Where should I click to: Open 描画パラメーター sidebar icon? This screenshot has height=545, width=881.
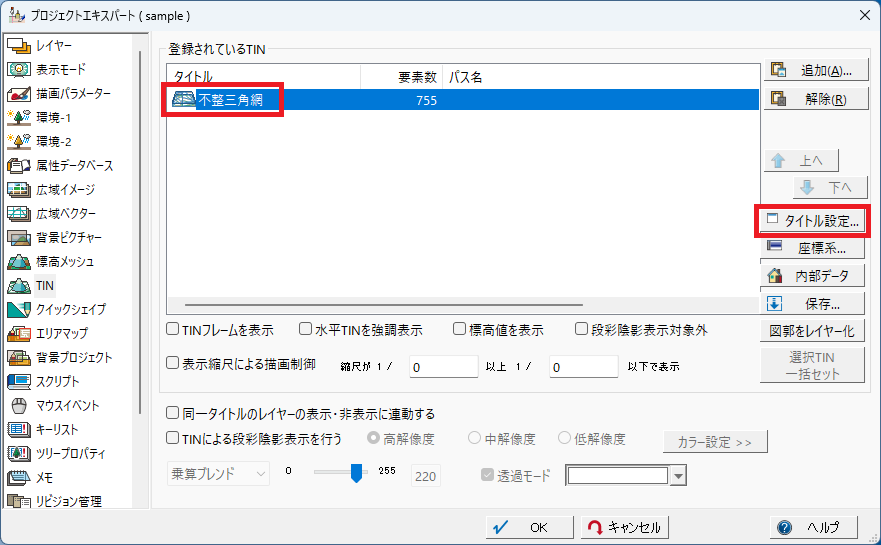tap(19, 94)
